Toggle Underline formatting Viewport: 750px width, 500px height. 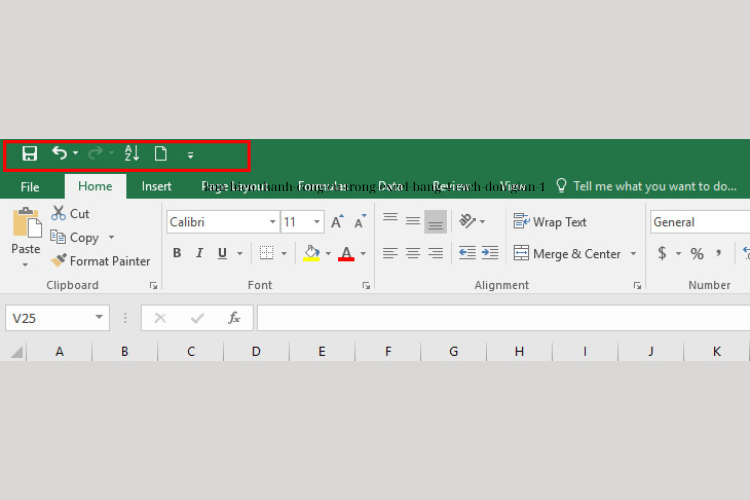pyautogui.click(x=222, y=253)
